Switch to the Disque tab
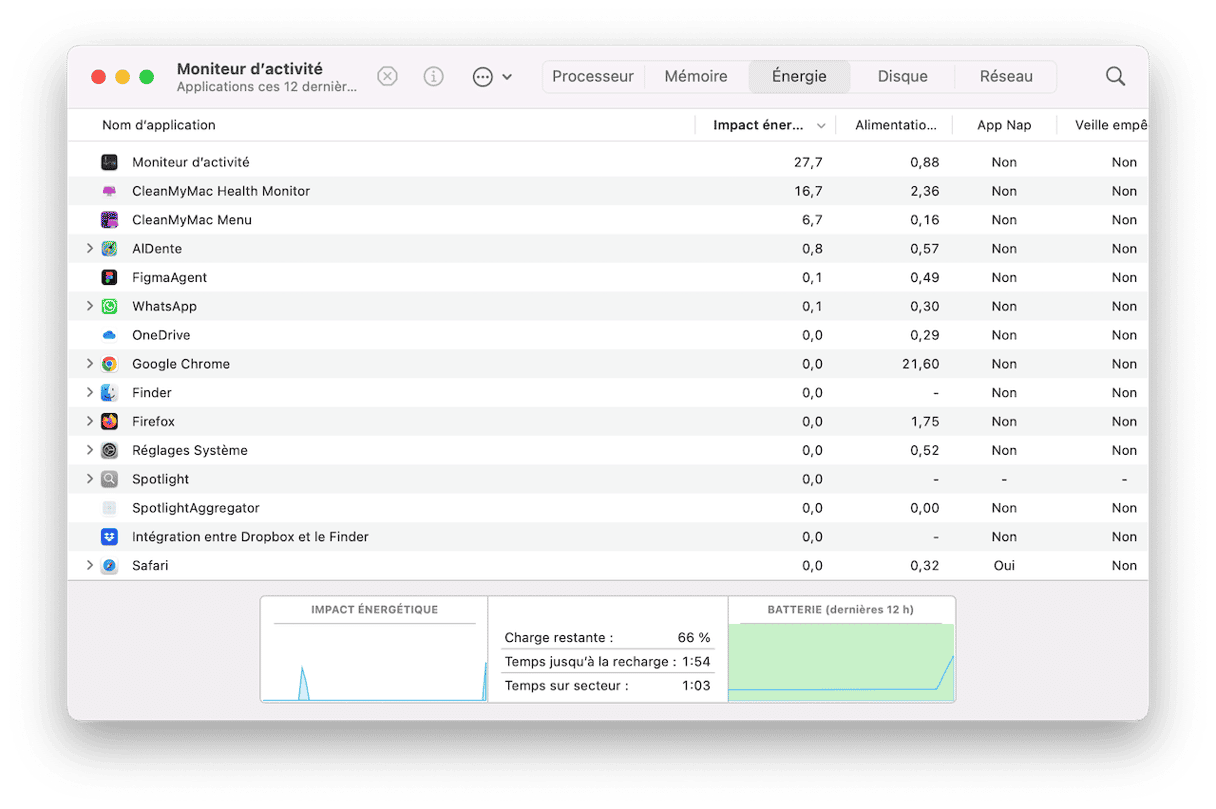 coord(902,77)
